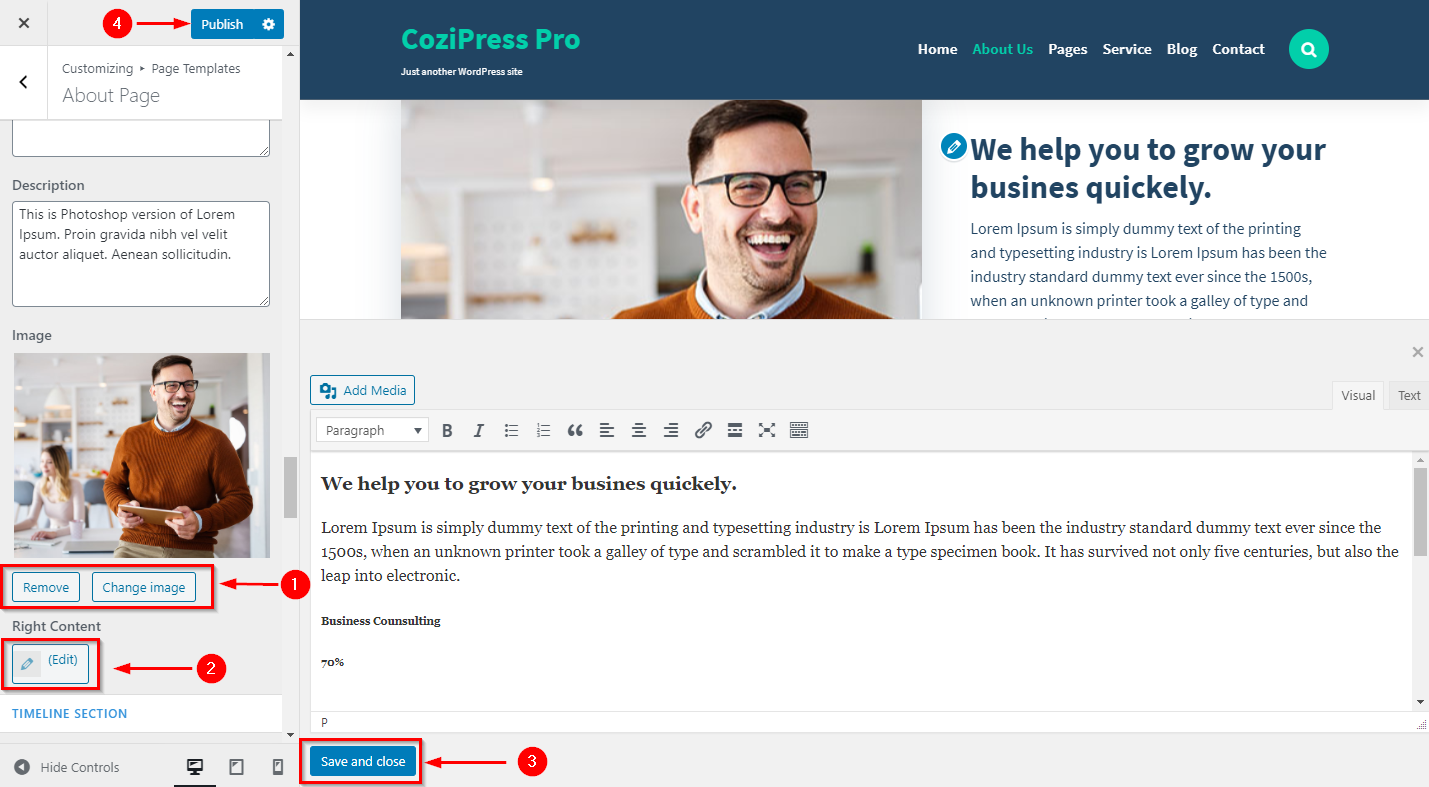
Task: Open the Service menu item
Action: 1127,49
